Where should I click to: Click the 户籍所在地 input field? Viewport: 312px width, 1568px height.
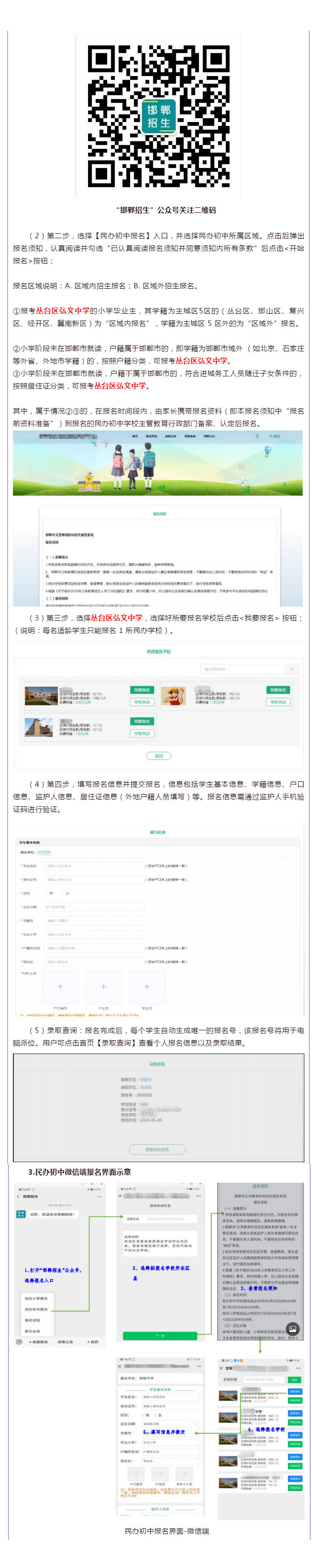94,948
